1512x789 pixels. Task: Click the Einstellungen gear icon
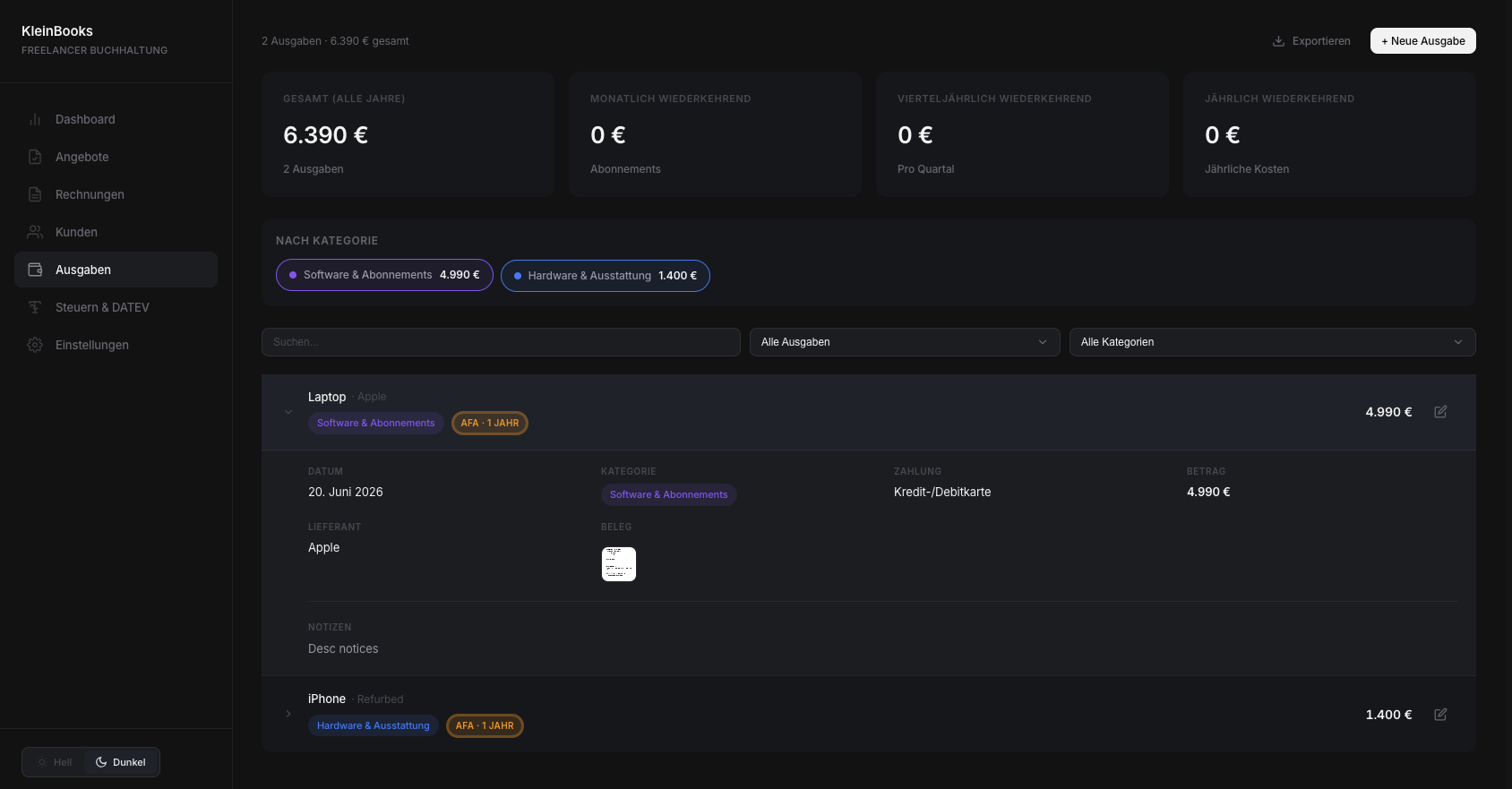click(x=35, y=345)
